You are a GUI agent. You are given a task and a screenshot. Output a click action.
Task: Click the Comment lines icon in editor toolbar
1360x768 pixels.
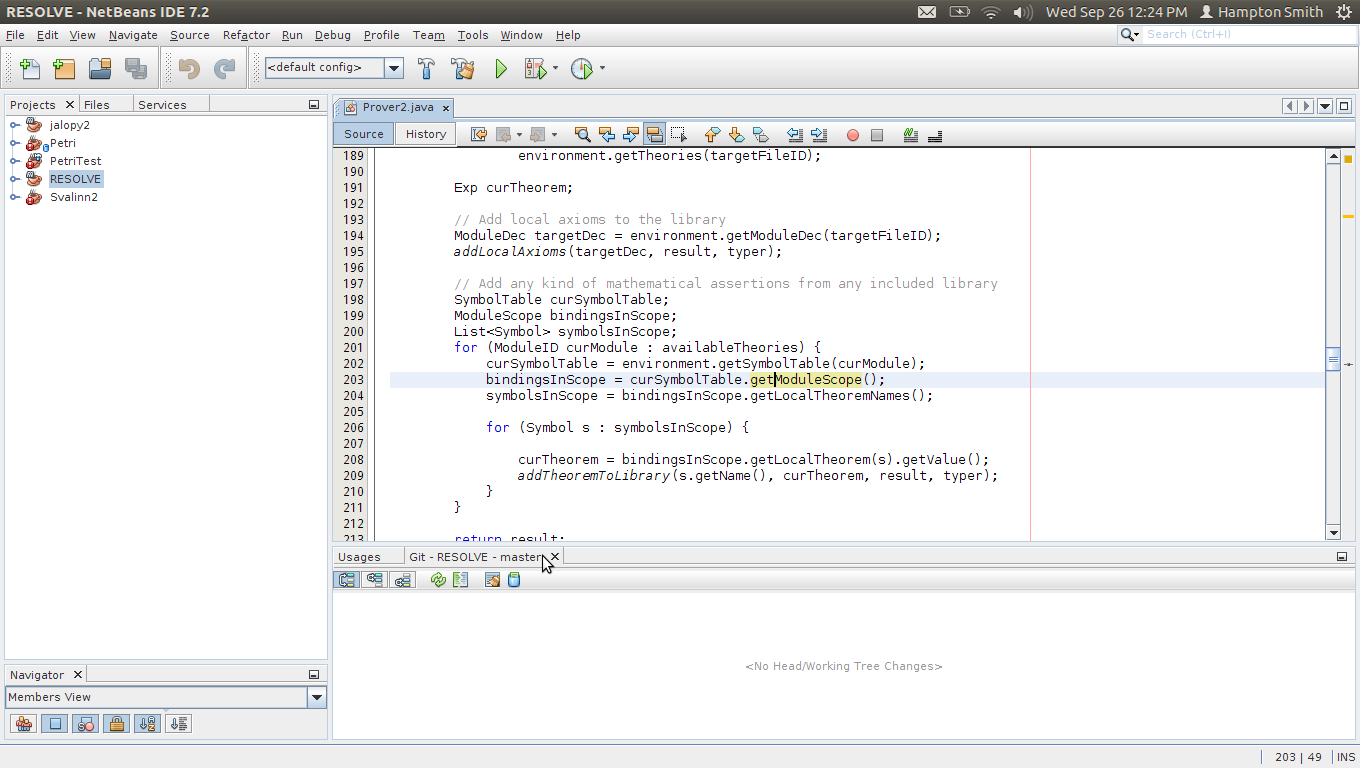tap(911, 135)
